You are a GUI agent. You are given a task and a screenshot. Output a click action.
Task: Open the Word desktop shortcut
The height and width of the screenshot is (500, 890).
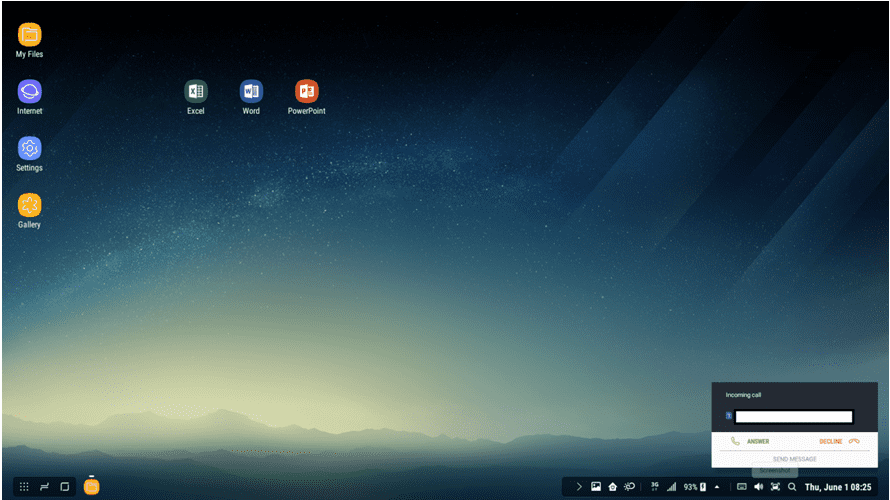[251, 92]
